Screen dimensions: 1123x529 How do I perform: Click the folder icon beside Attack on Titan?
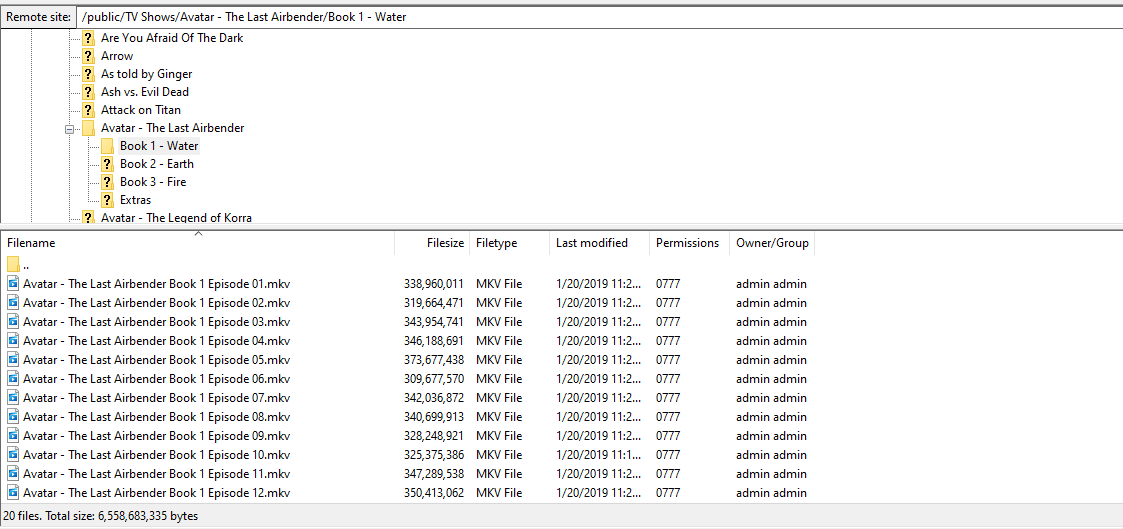point(88,110)
